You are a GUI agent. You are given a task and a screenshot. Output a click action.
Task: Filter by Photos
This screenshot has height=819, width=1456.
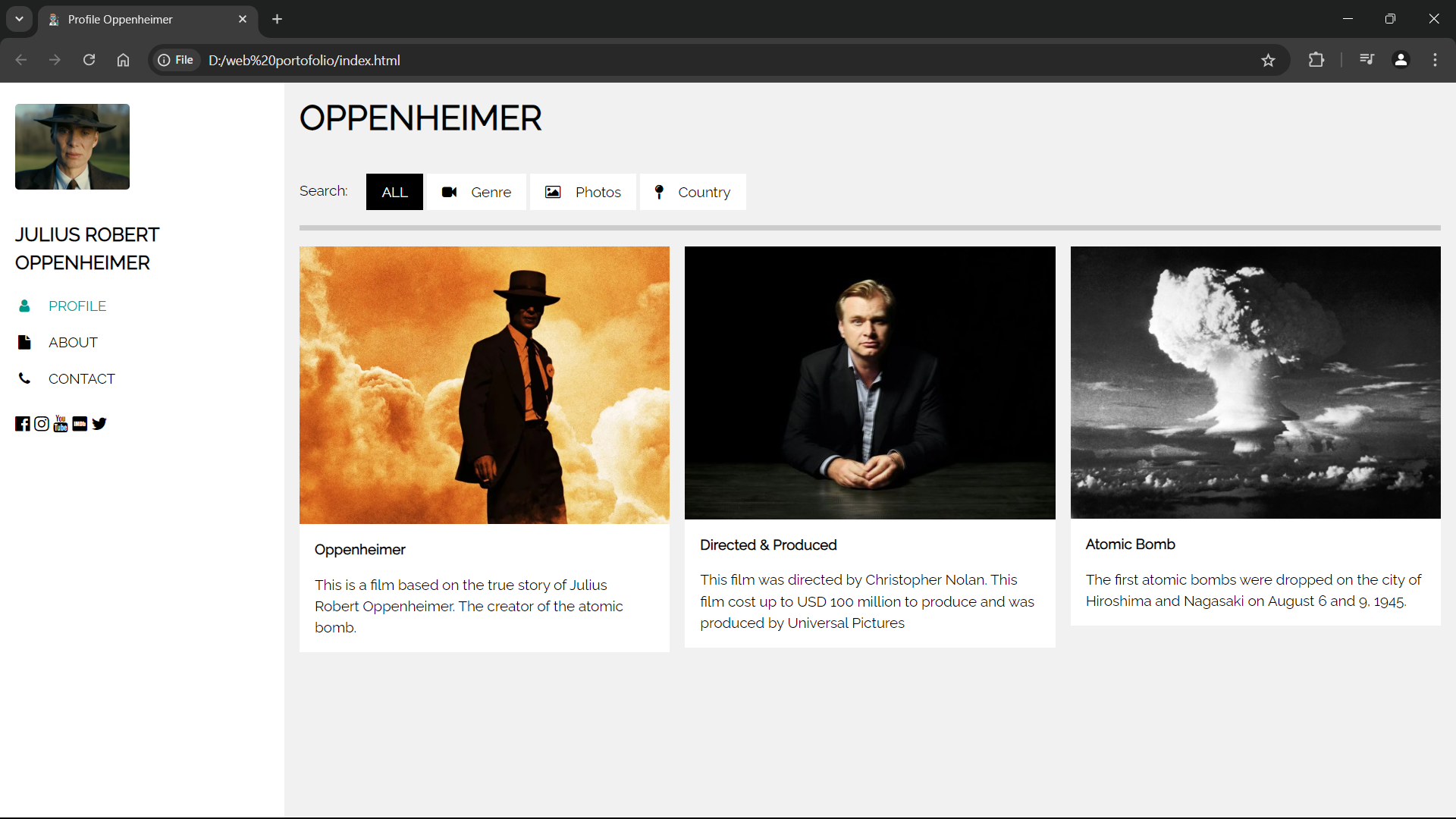[582, 192]
